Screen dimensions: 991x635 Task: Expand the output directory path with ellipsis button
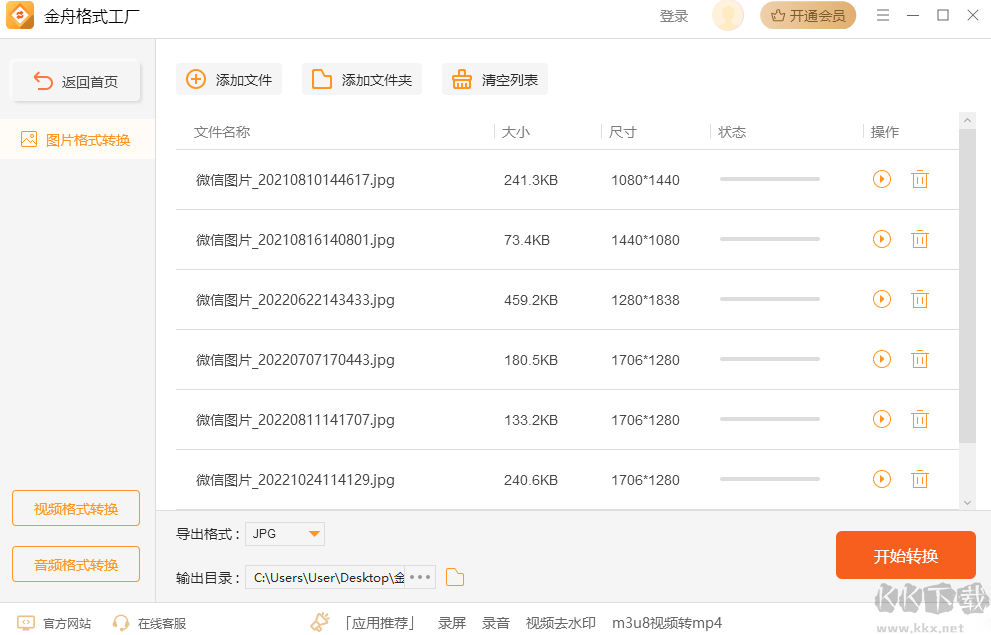420,577
